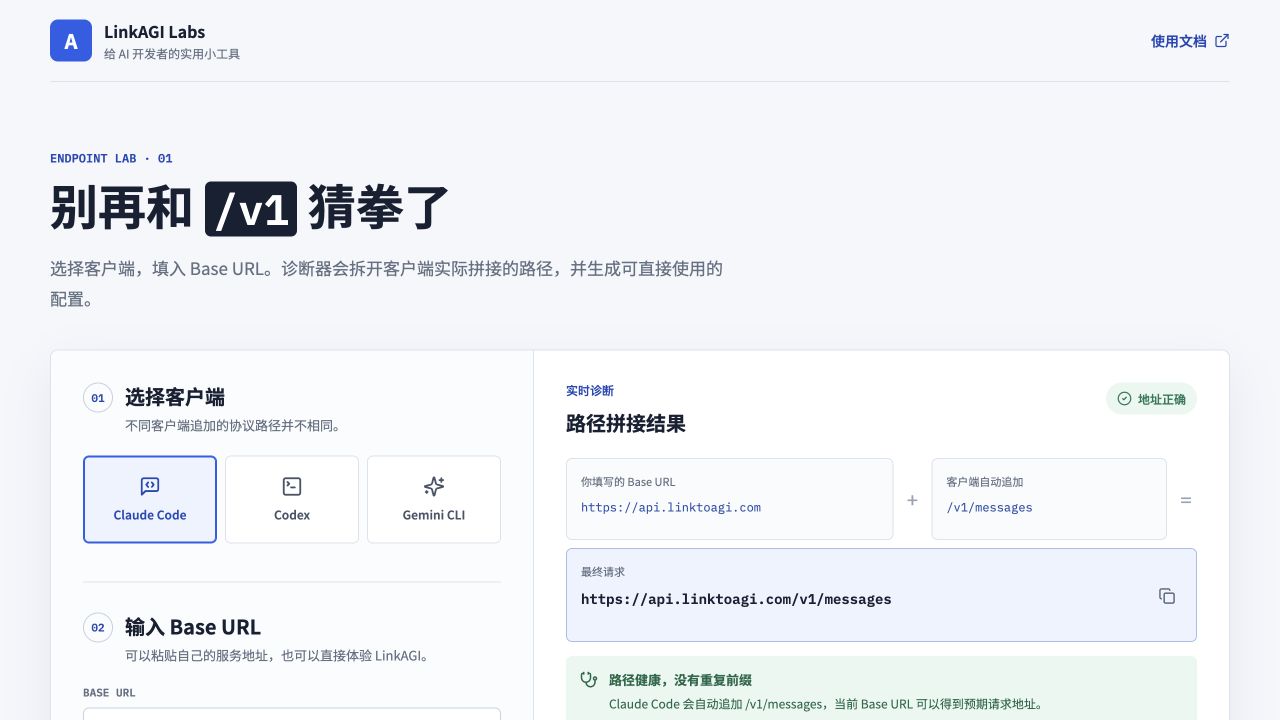The image size is (1280, 720).
Task: Click the 选择客户端 section heading
Action: 175,397
